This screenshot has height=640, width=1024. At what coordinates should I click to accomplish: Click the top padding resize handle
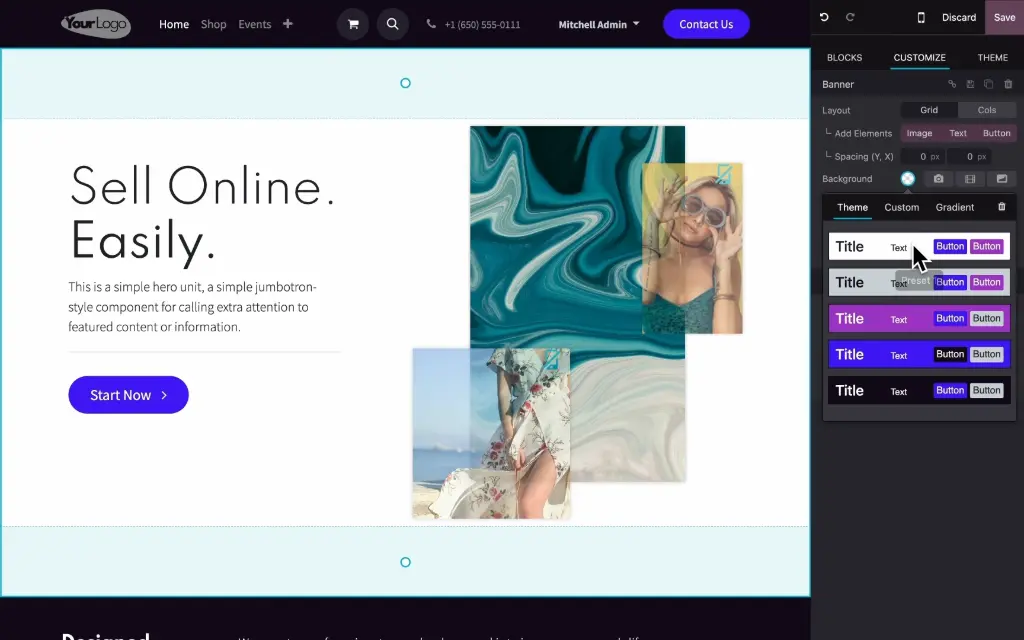(406, 83)
